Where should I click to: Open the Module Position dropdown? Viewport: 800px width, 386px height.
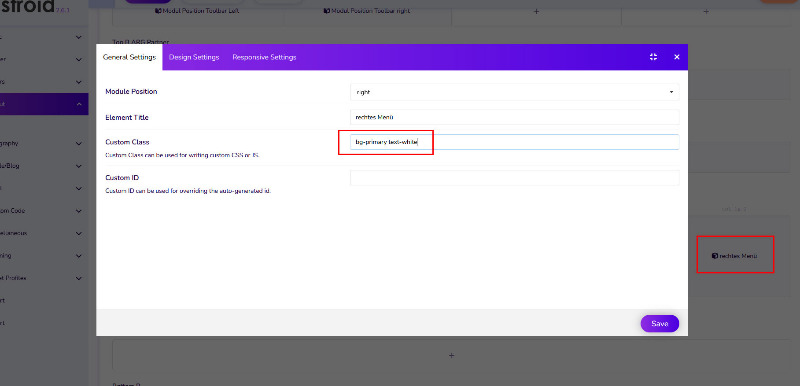pyautogui.click(x=514, y=92)
